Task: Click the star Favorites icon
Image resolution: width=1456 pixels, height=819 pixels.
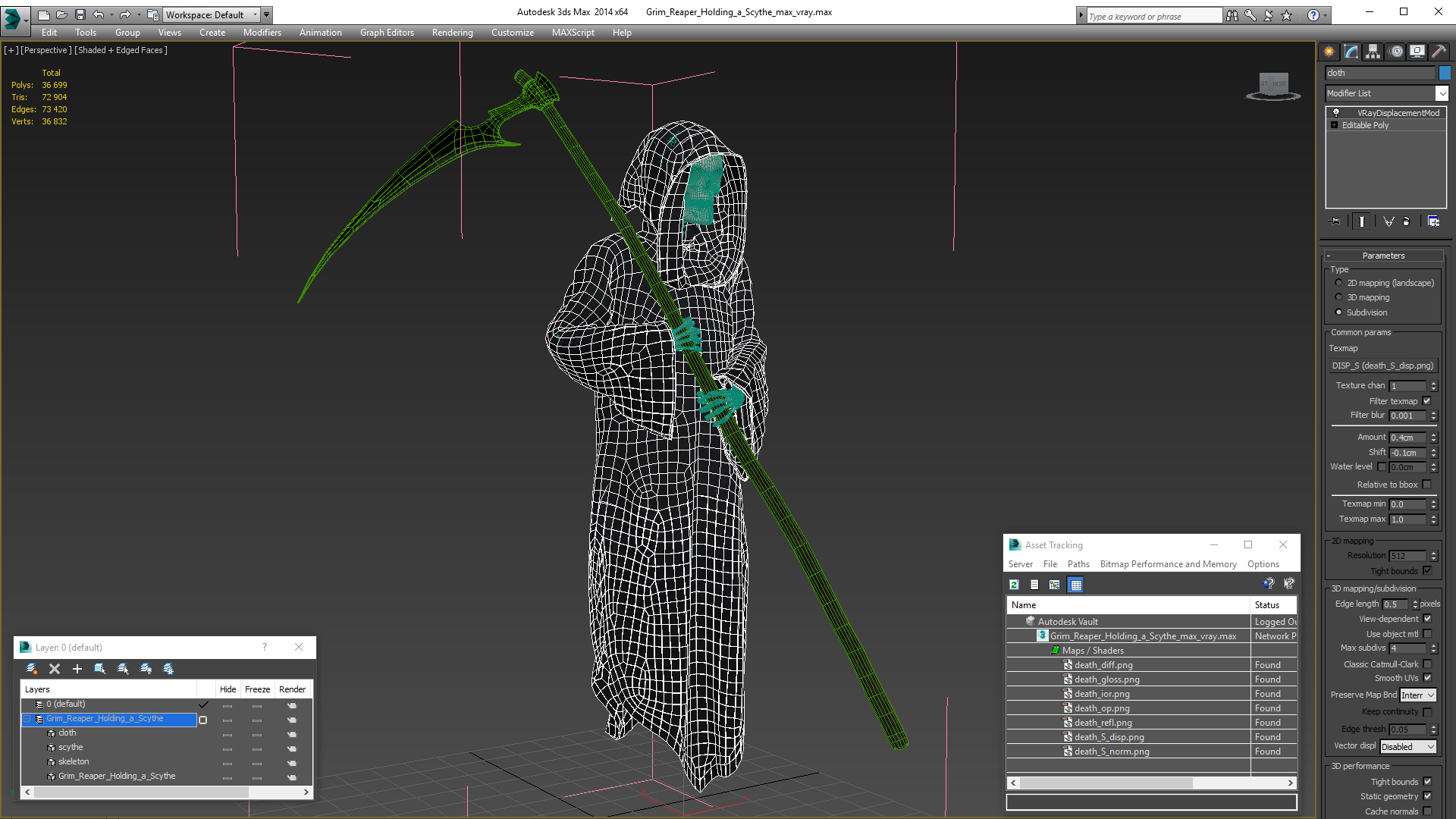Action: 1286,15
